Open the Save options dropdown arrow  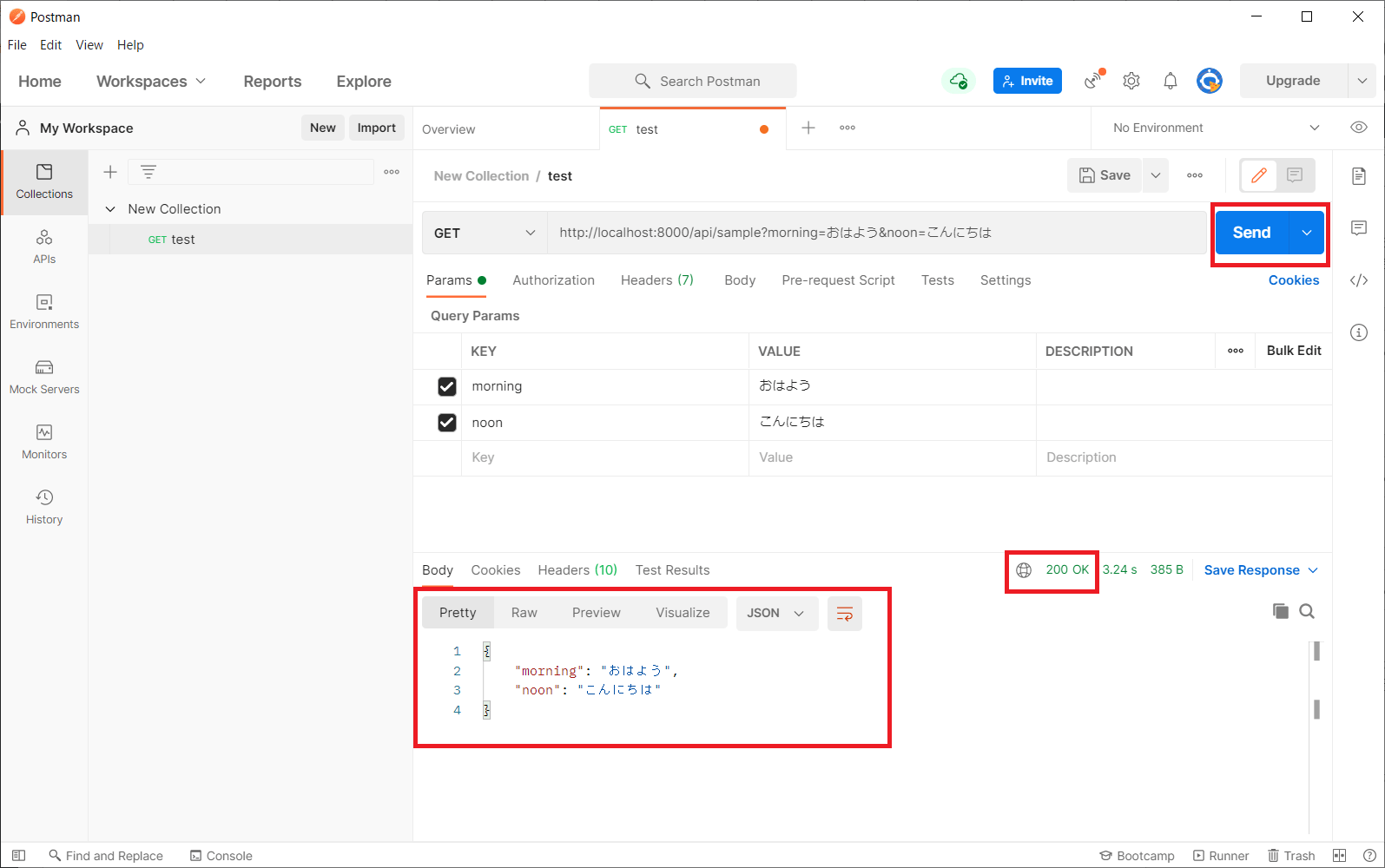pyautogui.click(x=1156, y=175)
